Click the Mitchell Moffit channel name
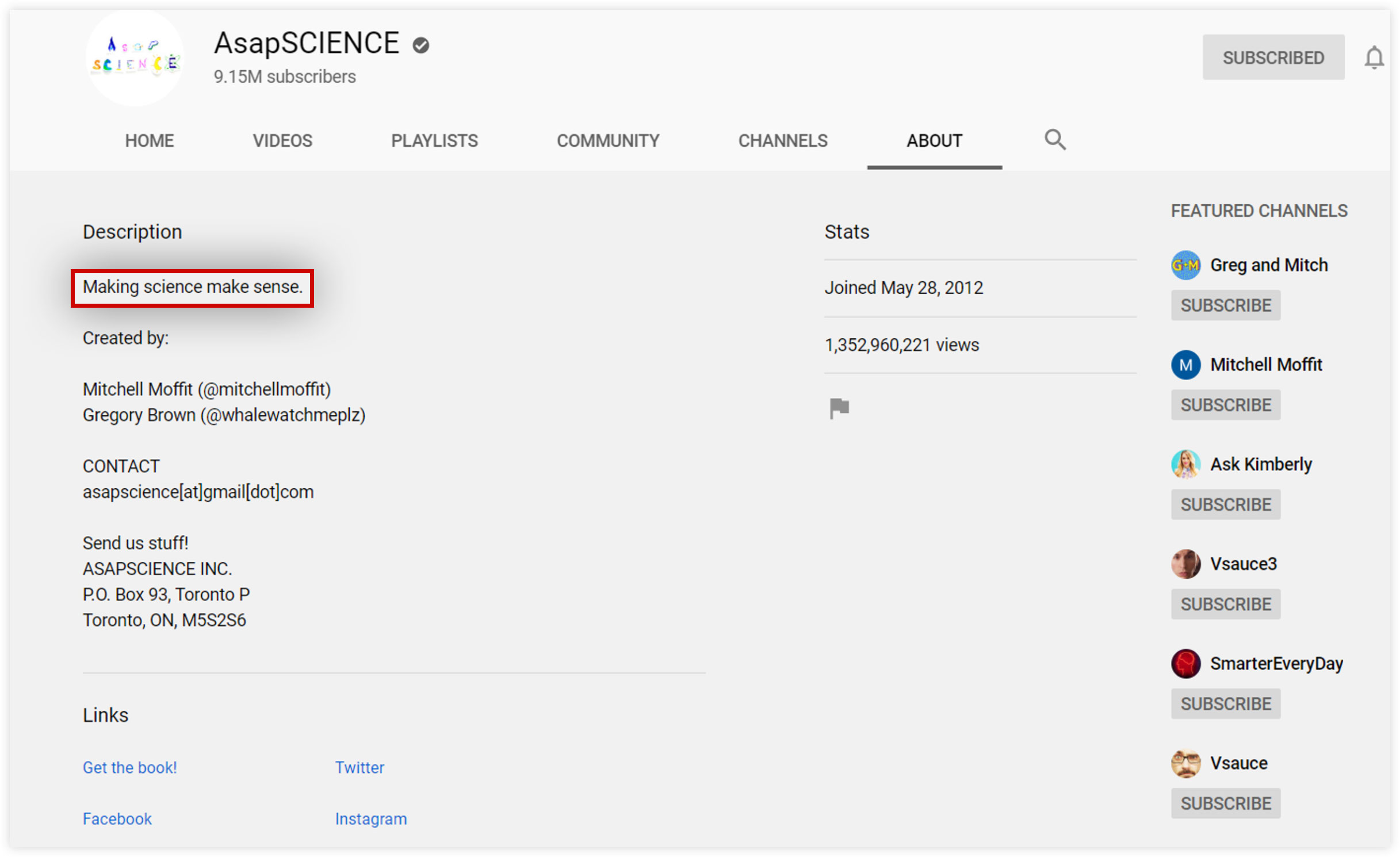 (x=1266, y=365)
